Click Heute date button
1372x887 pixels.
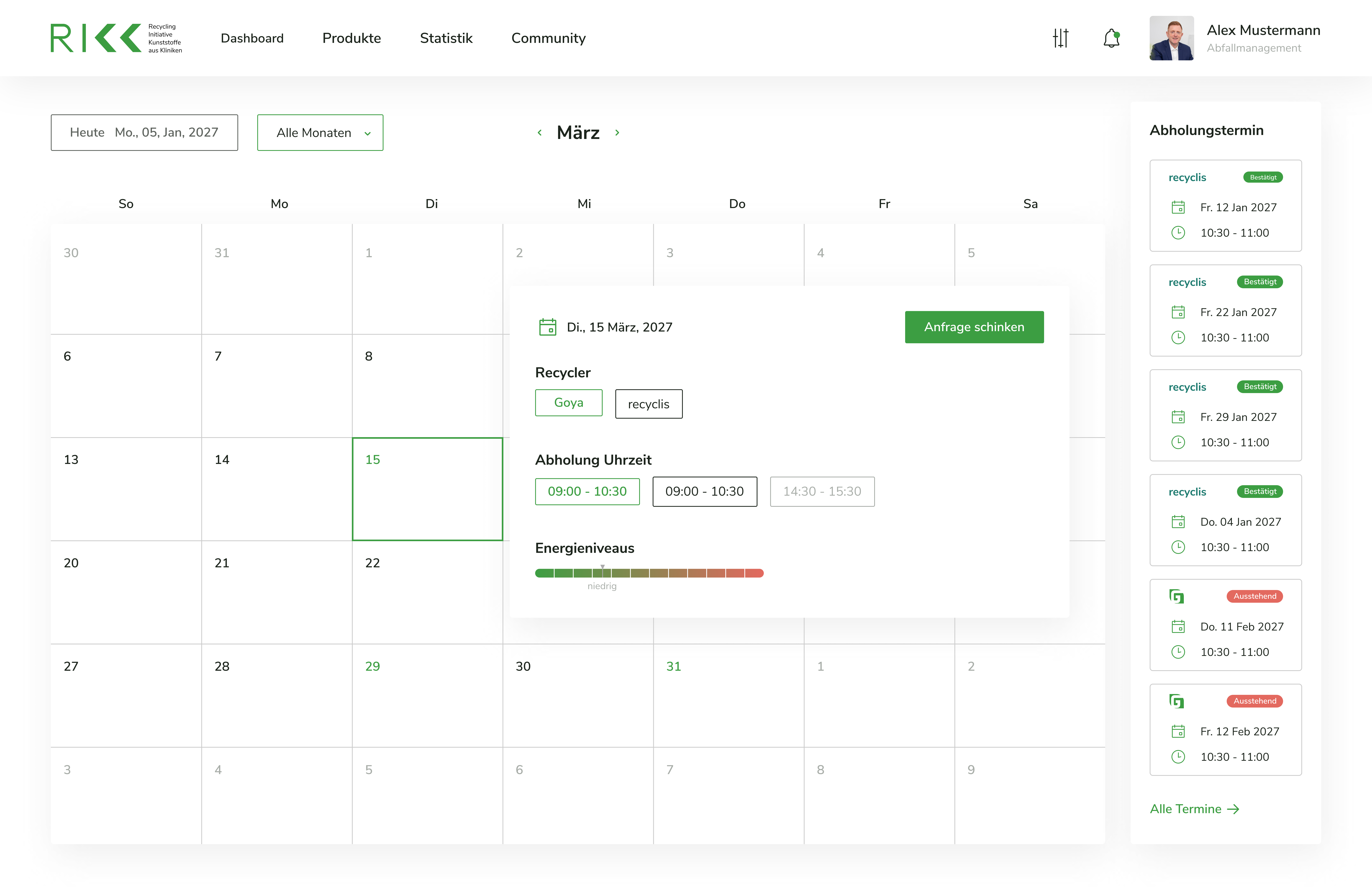pyautogui.click(x=145, y=132)
